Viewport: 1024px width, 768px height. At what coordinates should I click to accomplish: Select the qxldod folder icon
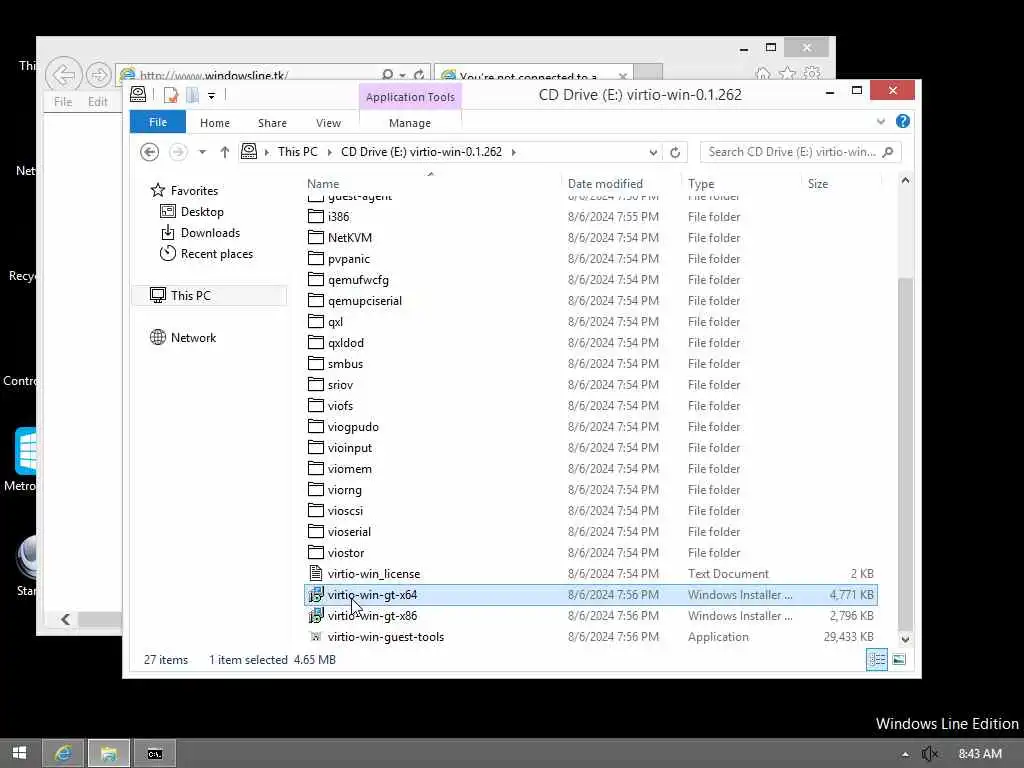coord(315,342)
